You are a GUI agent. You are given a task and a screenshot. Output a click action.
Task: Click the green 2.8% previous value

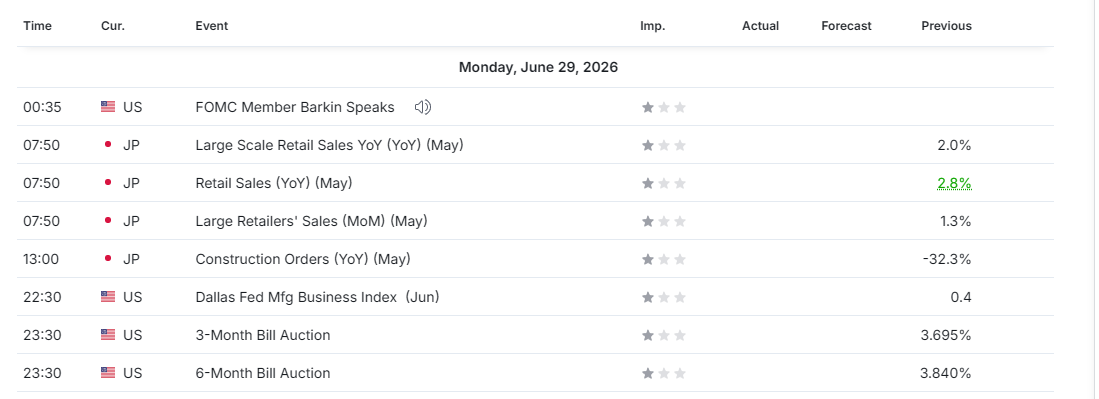(x=955, y=184)
